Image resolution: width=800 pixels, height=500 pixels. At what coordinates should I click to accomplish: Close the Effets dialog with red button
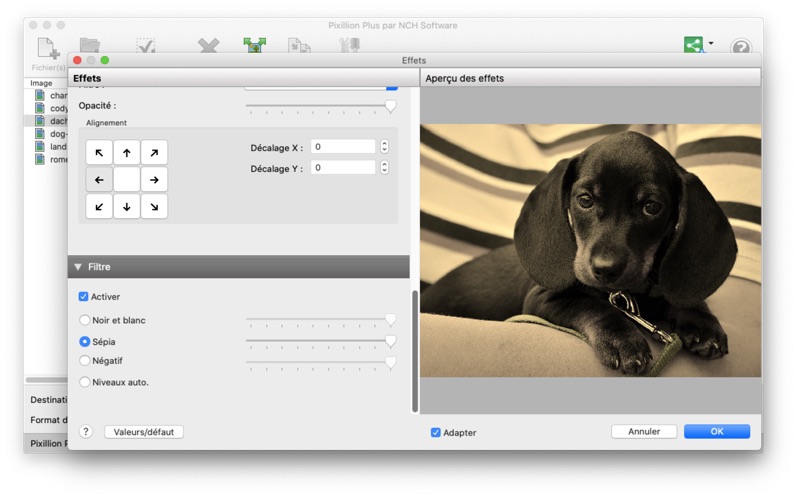click(x=78, y=60)
